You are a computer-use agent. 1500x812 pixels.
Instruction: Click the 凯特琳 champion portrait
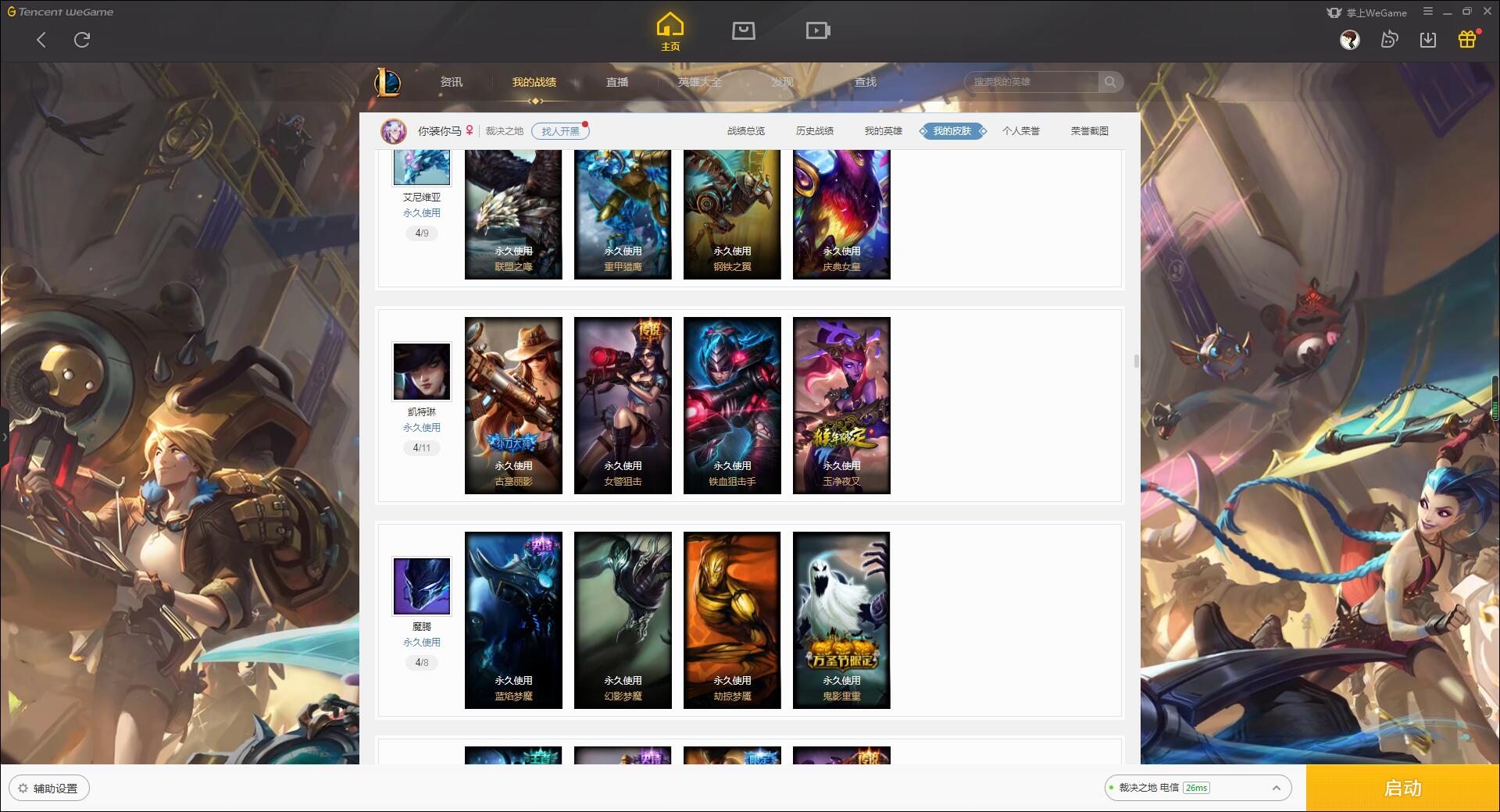click(x=422, y=372)
